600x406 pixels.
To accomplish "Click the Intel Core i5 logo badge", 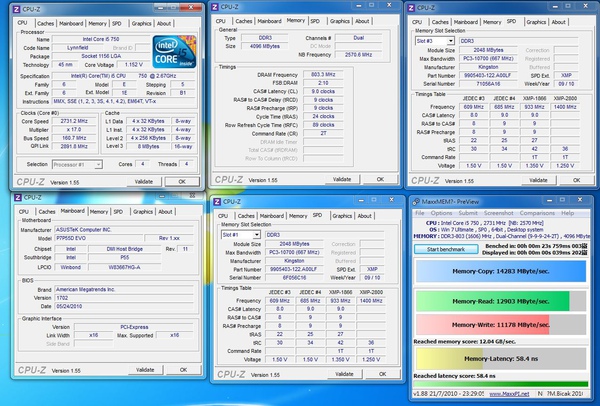I will pyautogui.click(x=174, y=52).
